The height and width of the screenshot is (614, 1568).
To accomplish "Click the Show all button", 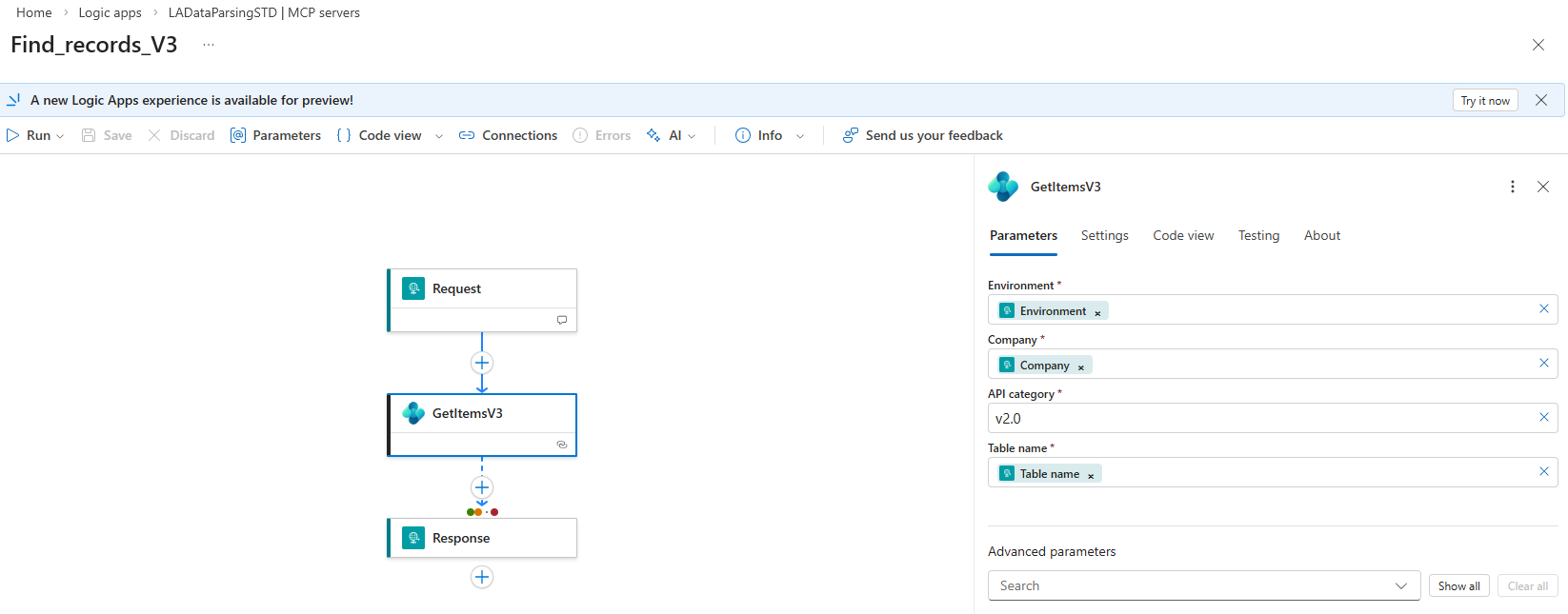I will click(1458, 585).
